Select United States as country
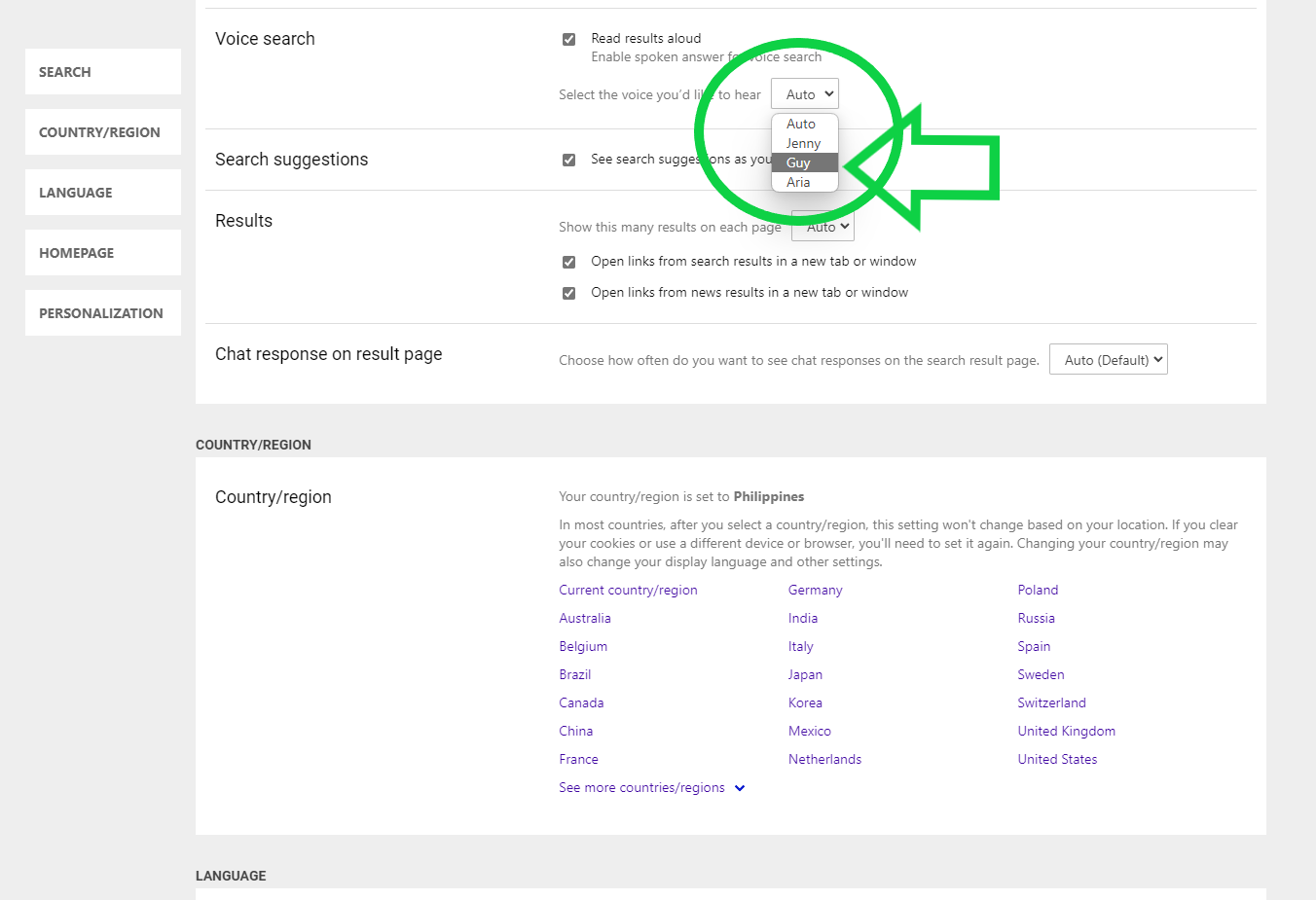 [1057, 759]
